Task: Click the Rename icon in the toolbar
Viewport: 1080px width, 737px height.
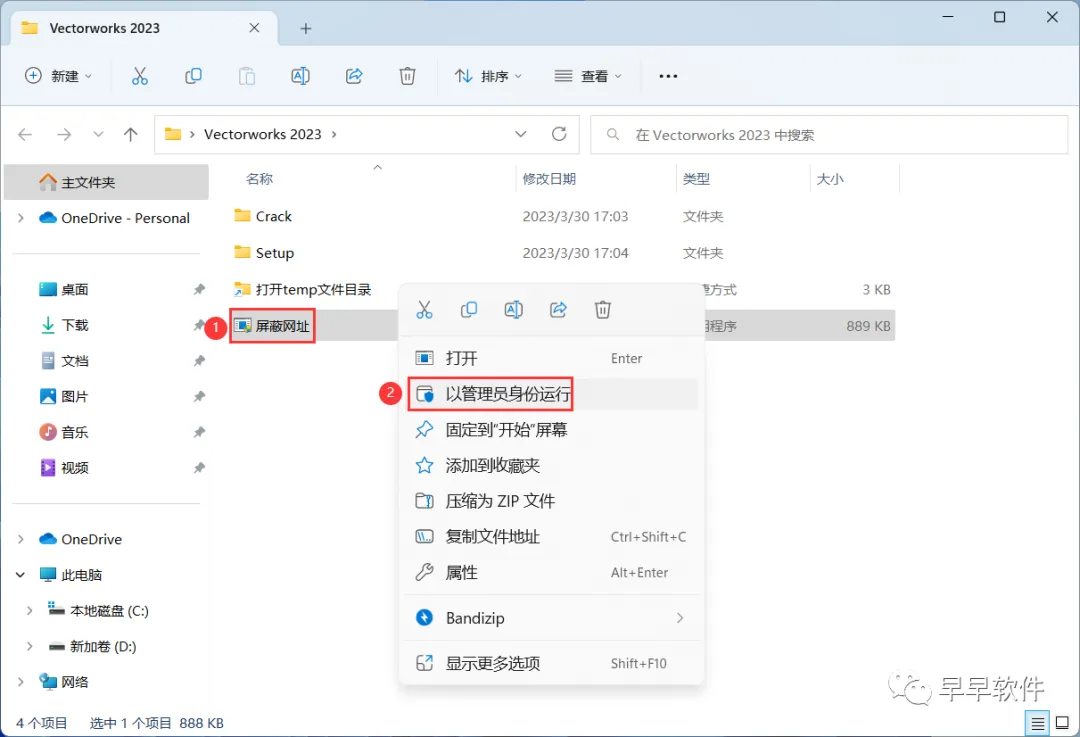Action: (x=300, y=76)
